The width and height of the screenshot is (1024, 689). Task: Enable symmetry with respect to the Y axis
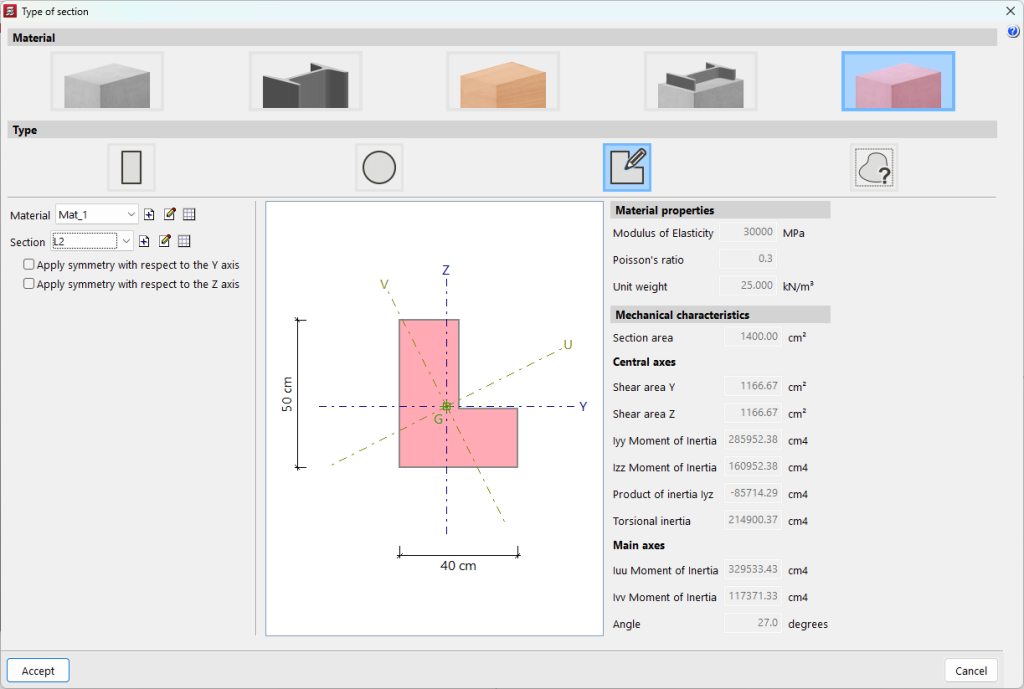coord(29,265)
